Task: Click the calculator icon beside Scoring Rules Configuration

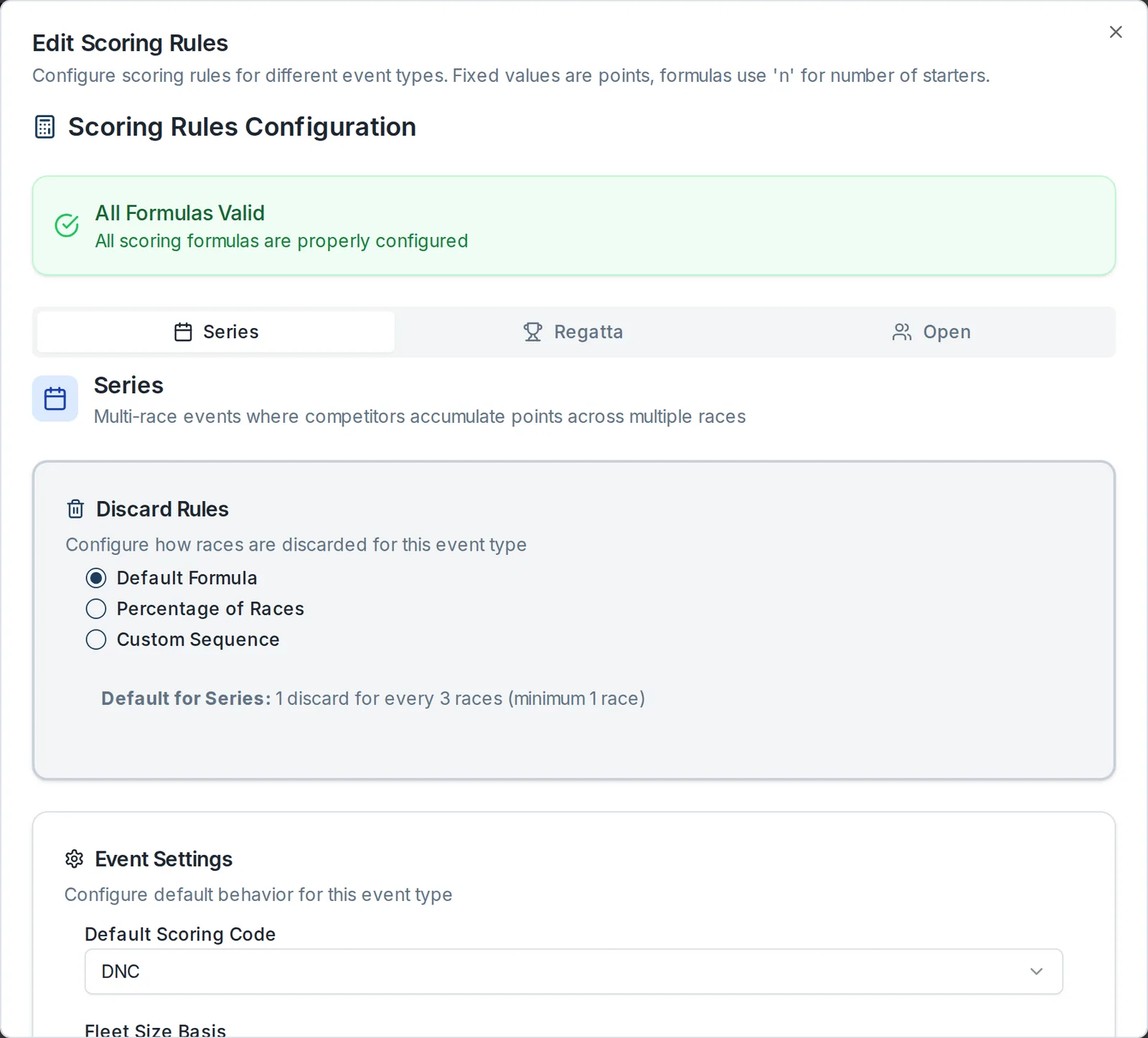Action: (44, 127)
